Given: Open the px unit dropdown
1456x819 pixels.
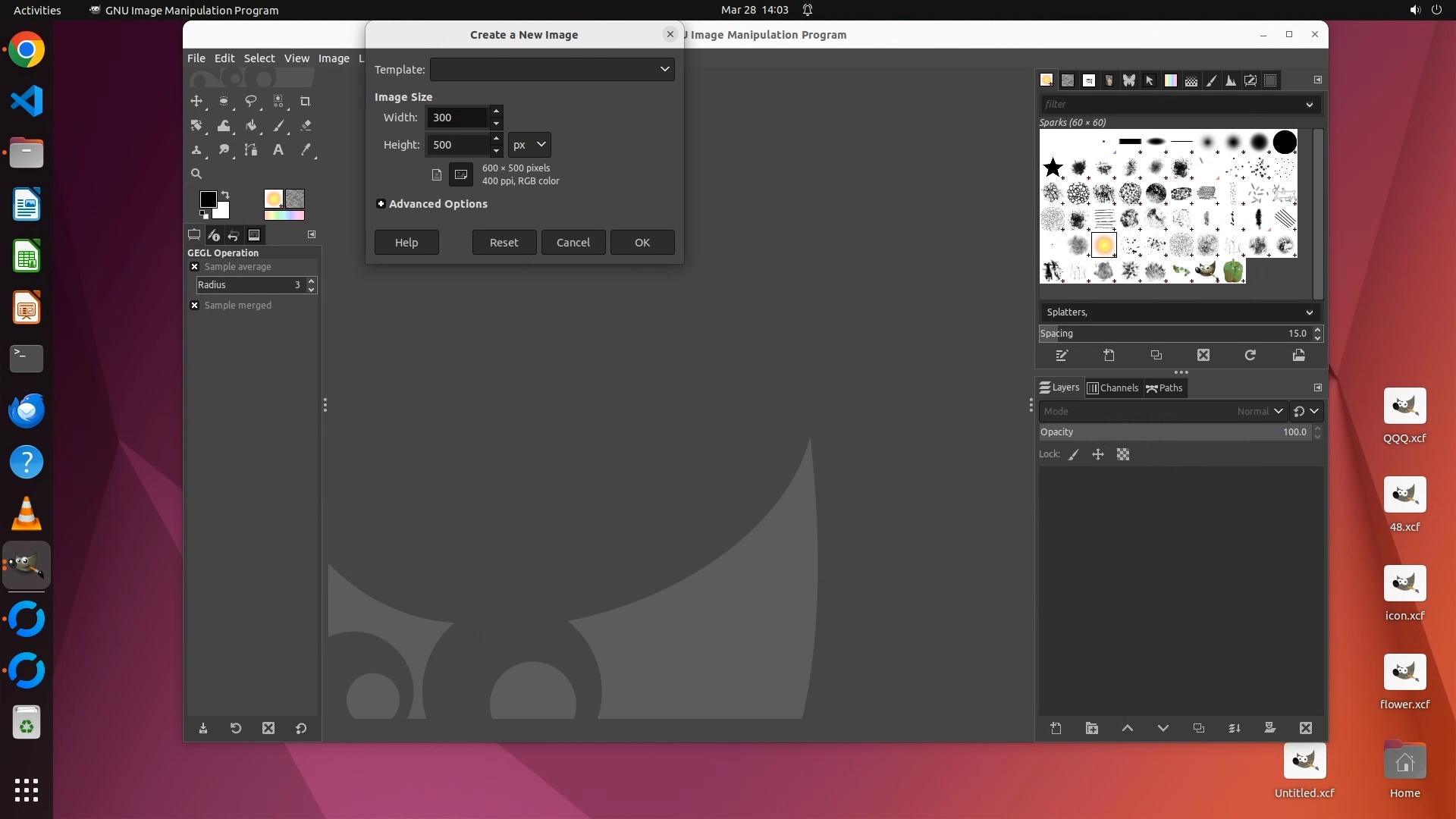Looking at the screenshot, I should (x=529, y=145).
